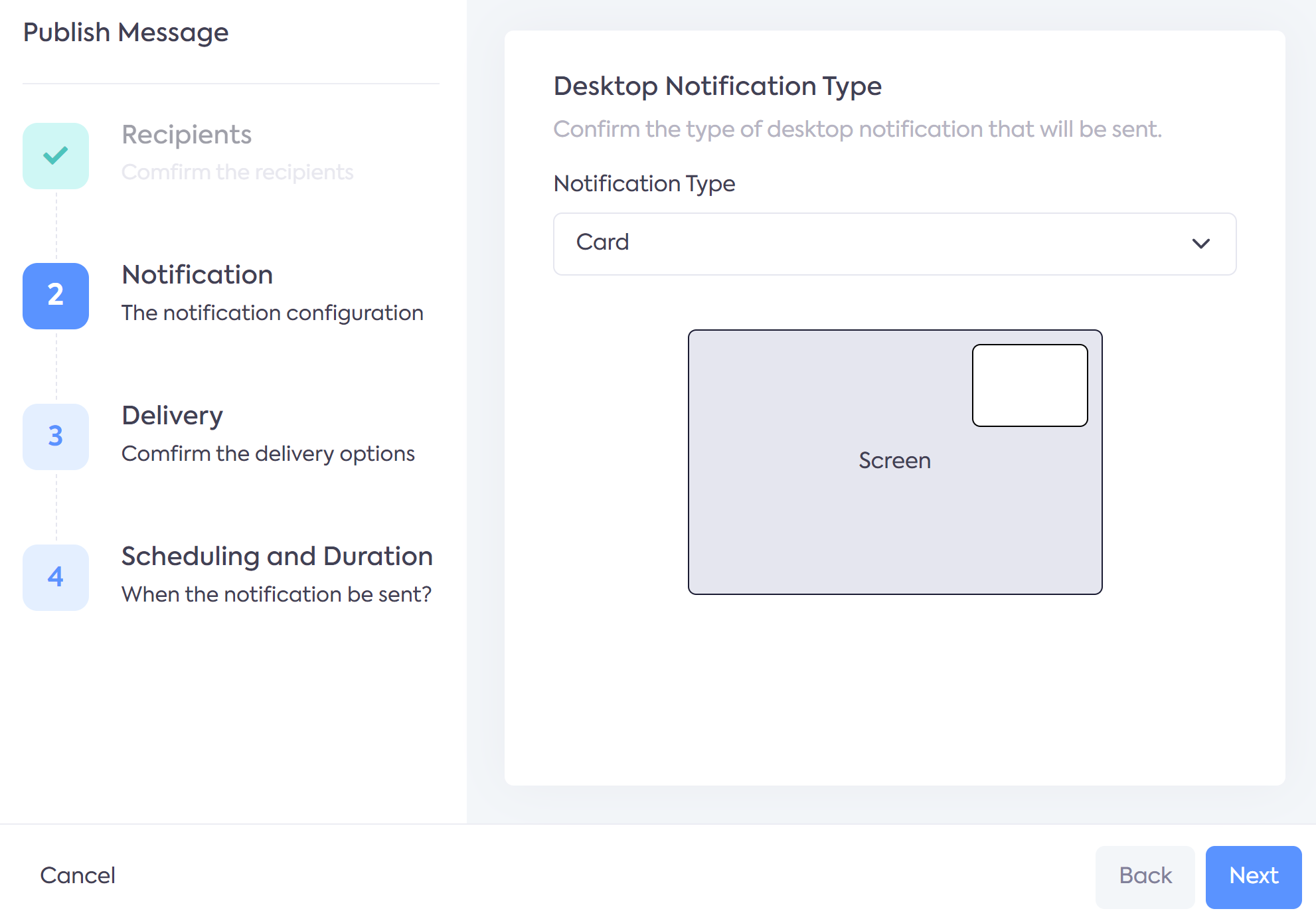Click 'The notification configuration' subtitle
Viewport: 1316px width, 923px height.
point(272,313)
